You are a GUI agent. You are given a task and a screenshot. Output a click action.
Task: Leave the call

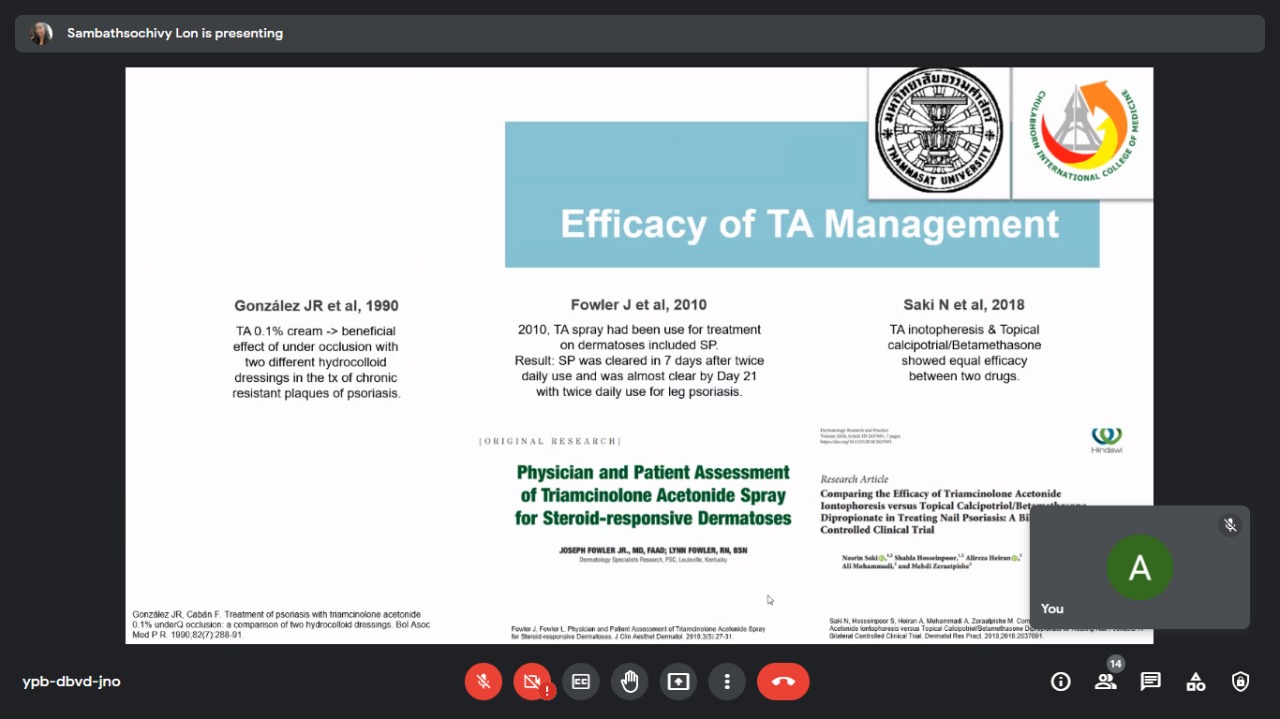[x=783, y=682]
